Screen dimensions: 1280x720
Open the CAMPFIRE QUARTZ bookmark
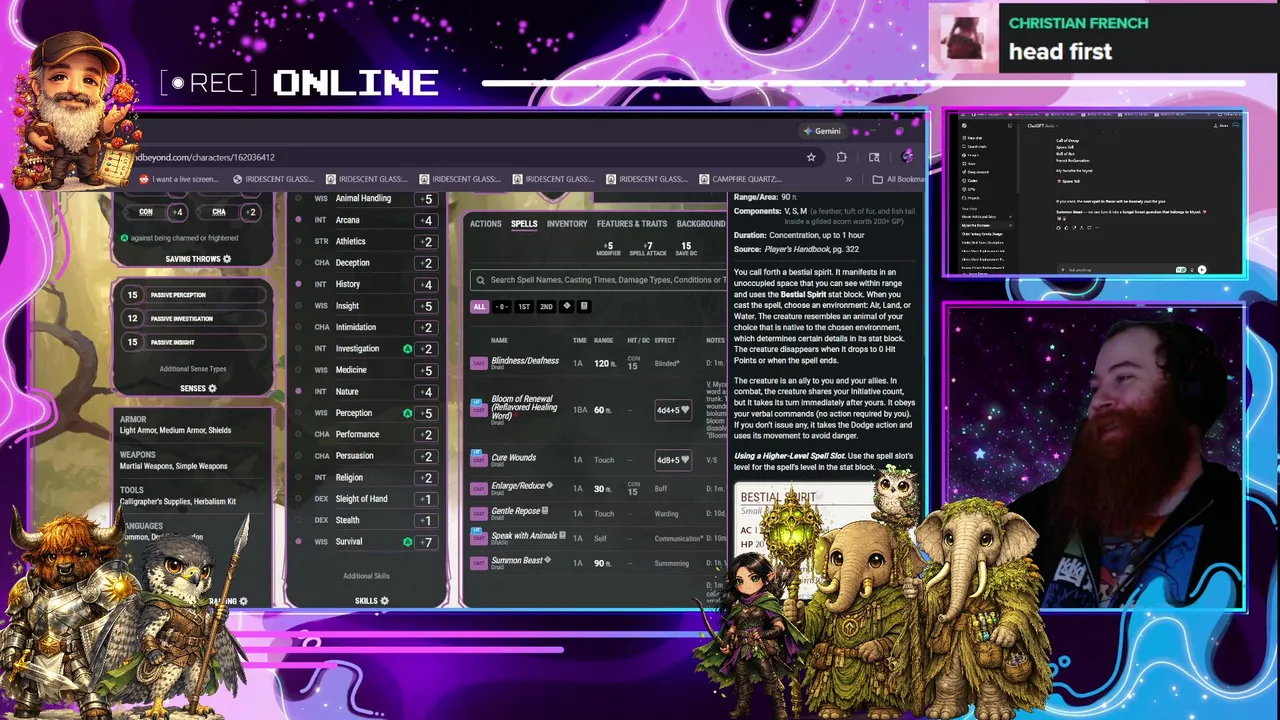coord(740,179)
